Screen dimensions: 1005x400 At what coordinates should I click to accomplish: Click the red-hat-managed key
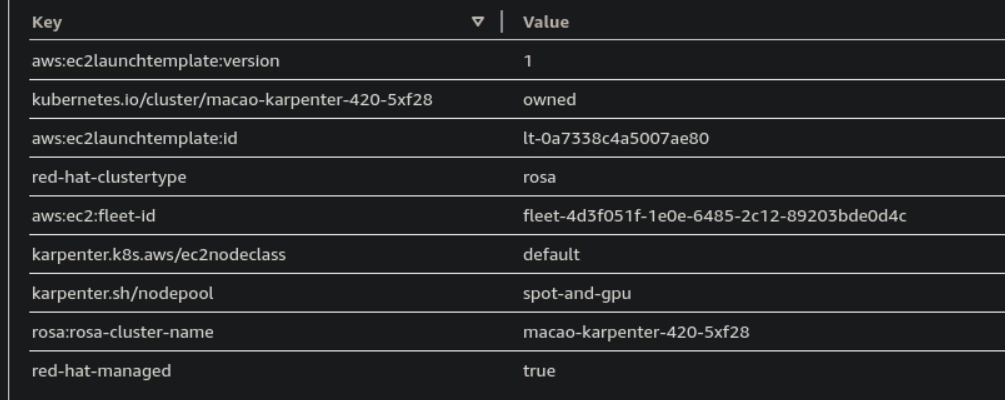101,371
